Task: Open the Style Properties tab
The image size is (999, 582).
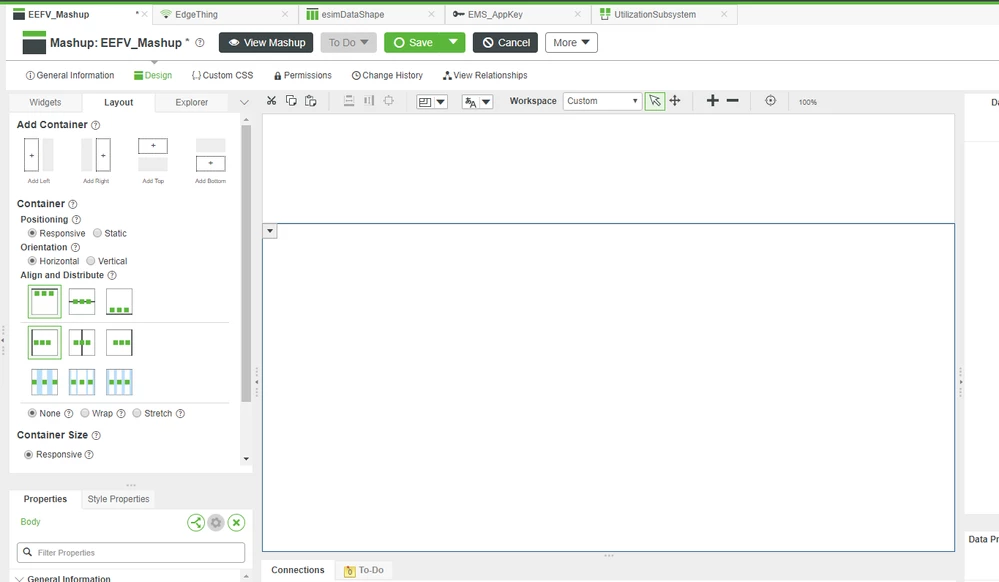Action: pos(119,499)
